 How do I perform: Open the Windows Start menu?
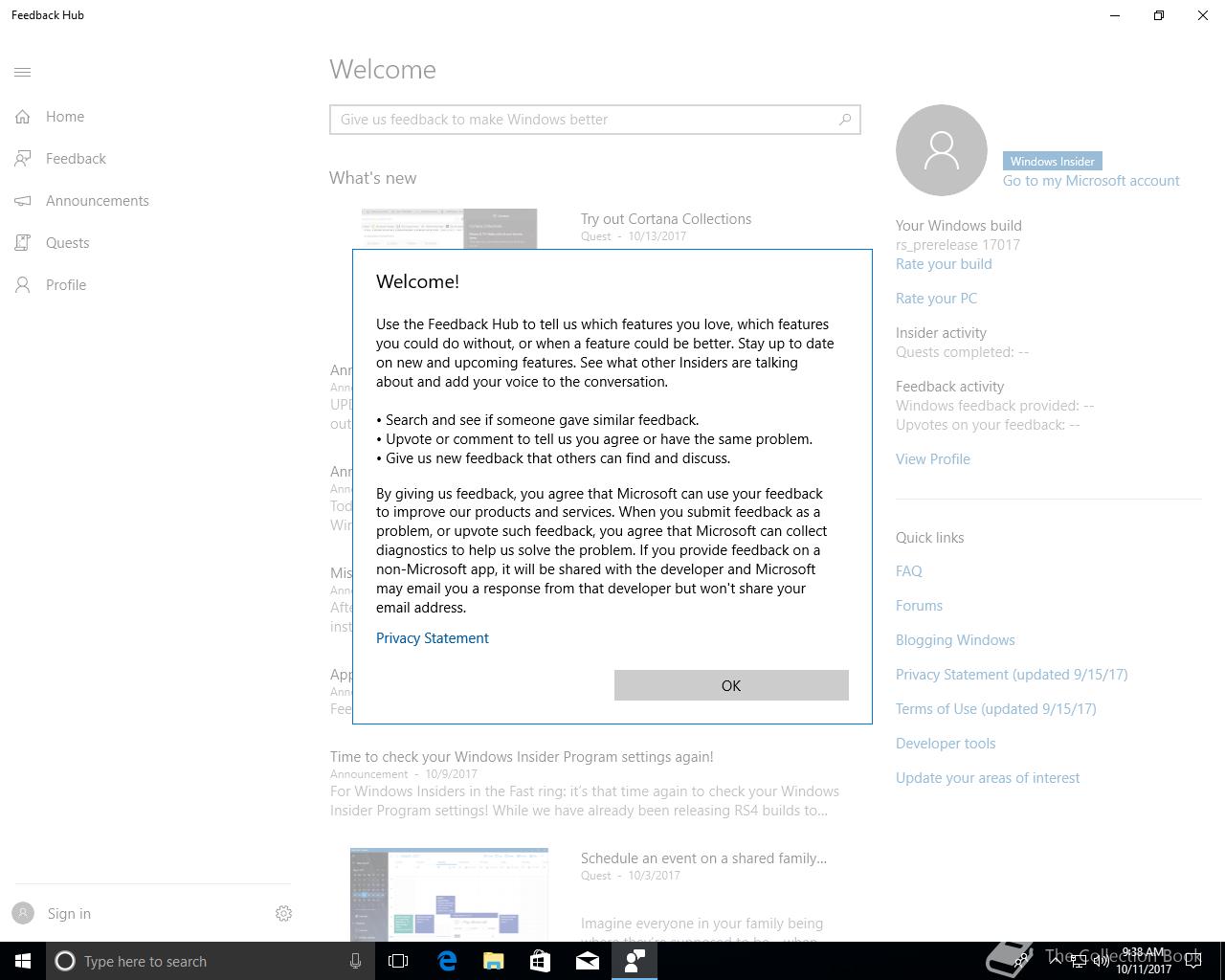23,961
